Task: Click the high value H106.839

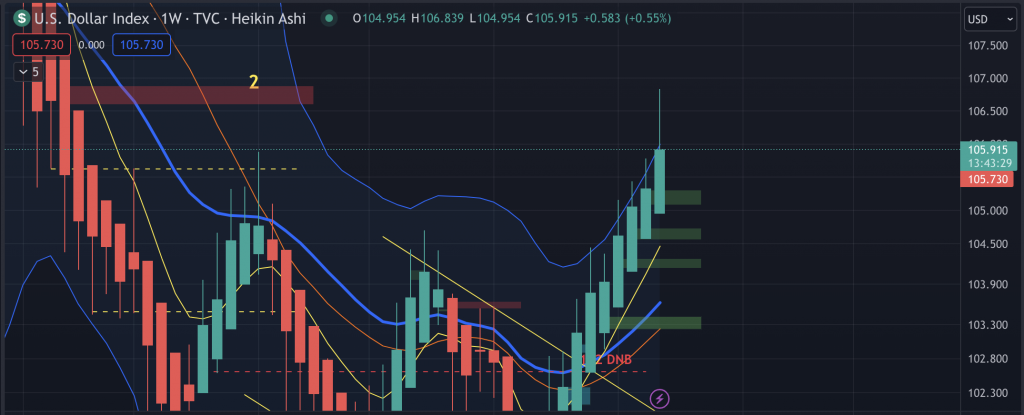Action: [x=439, y=18]
